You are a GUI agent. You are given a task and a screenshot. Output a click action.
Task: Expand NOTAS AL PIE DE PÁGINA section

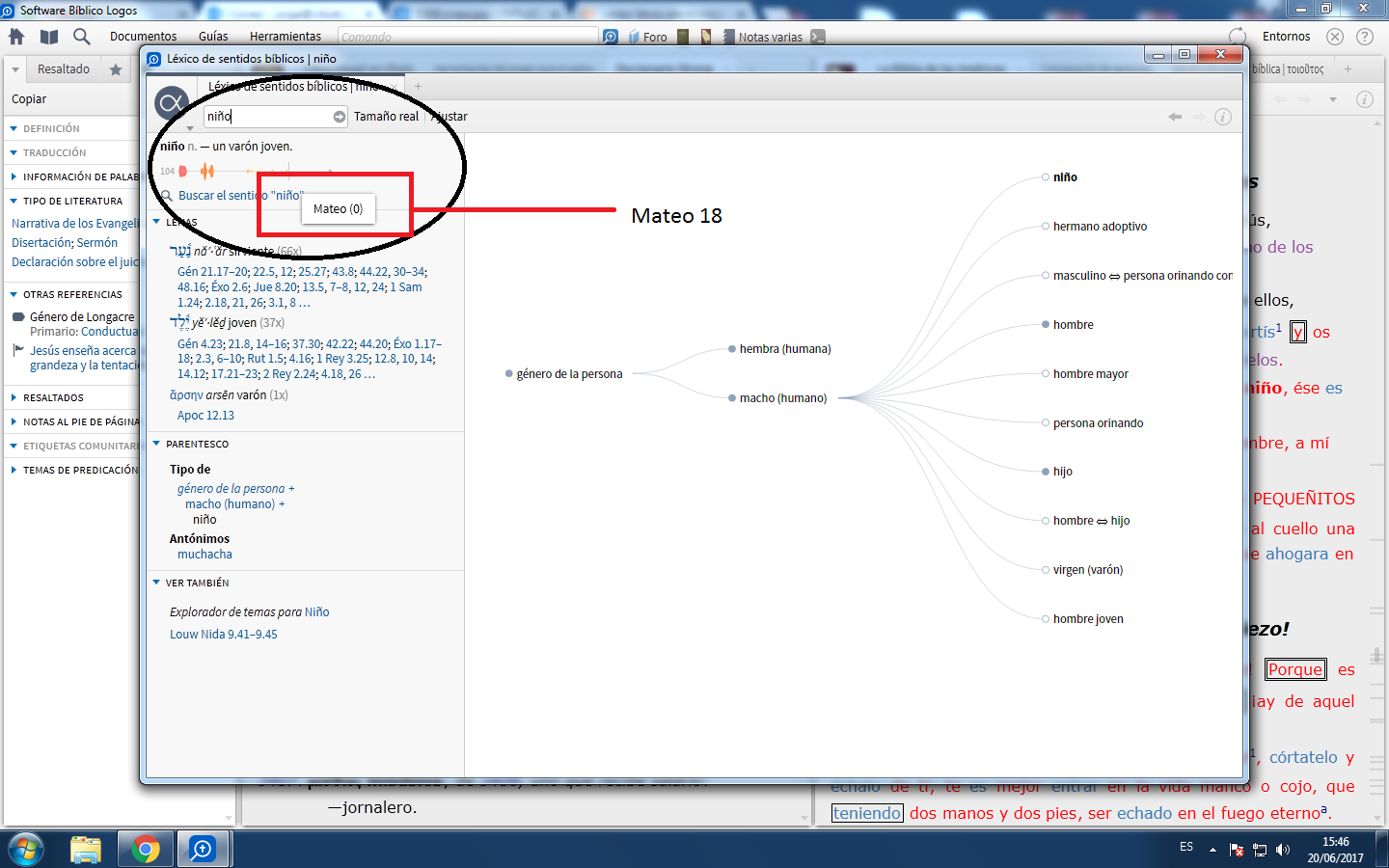(x=14, y=421)
